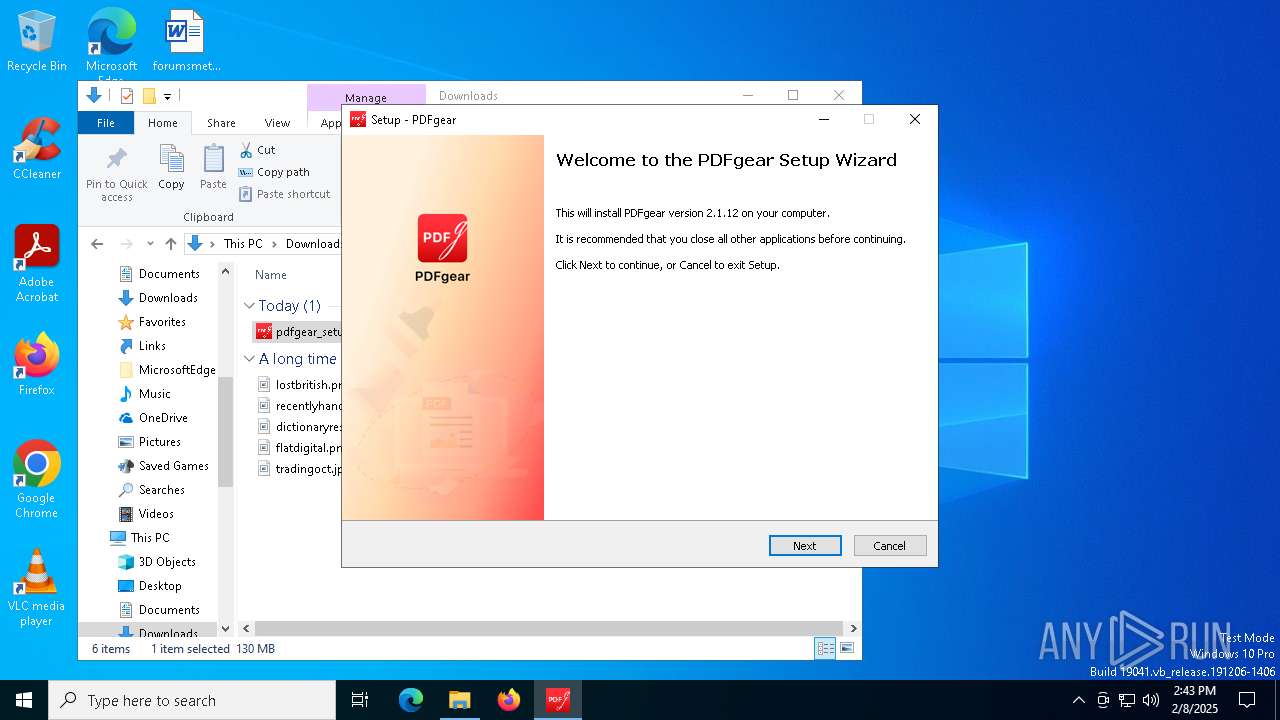This screenshot has width=1280, height=720.
Task: Click Pin to Quick access in Explorer ribbon
Action: coord(117,174)
